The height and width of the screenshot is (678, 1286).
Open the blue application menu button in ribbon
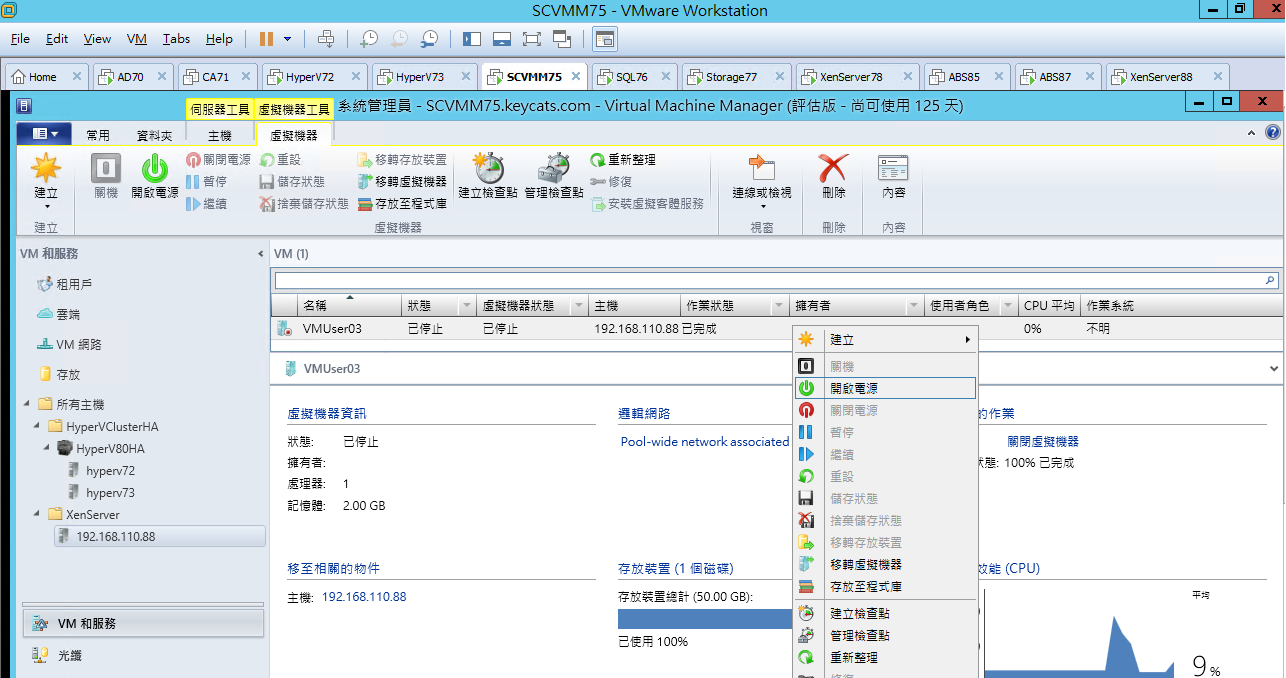click(45, 134)
